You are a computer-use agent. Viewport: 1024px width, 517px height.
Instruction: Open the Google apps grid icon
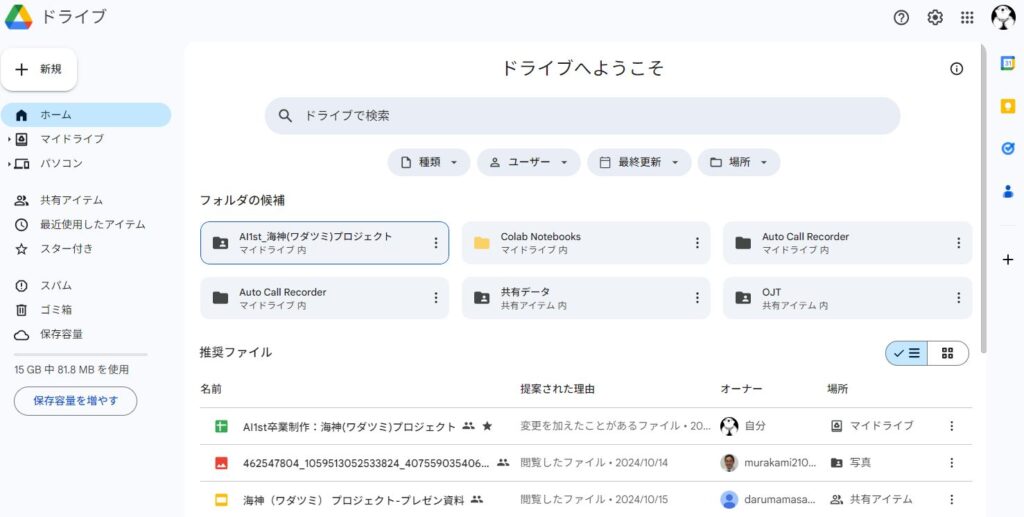point(968,18)
